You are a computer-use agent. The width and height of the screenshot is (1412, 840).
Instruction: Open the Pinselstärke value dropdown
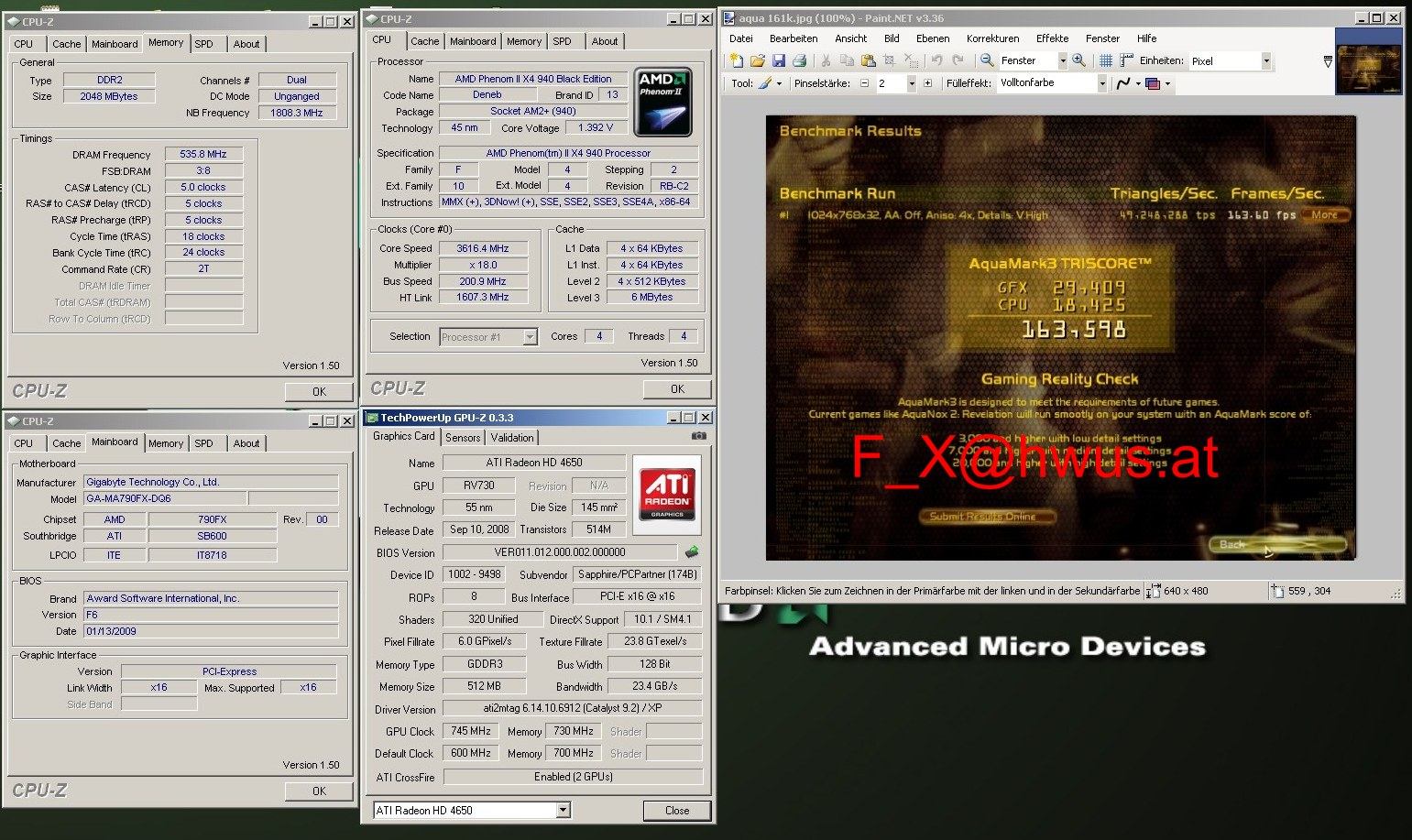[x=912, y=83]
